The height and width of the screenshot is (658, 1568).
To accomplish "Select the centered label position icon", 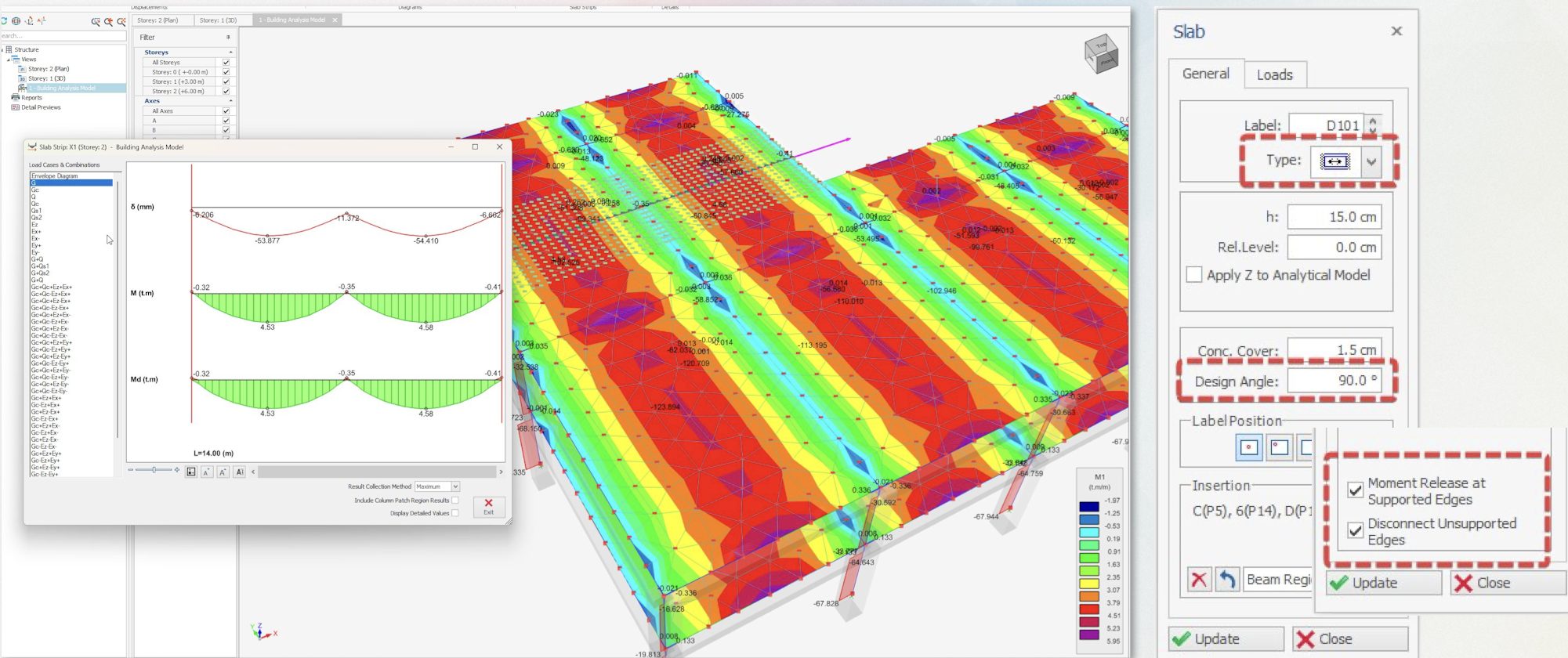I will (x=1249, y=447).
